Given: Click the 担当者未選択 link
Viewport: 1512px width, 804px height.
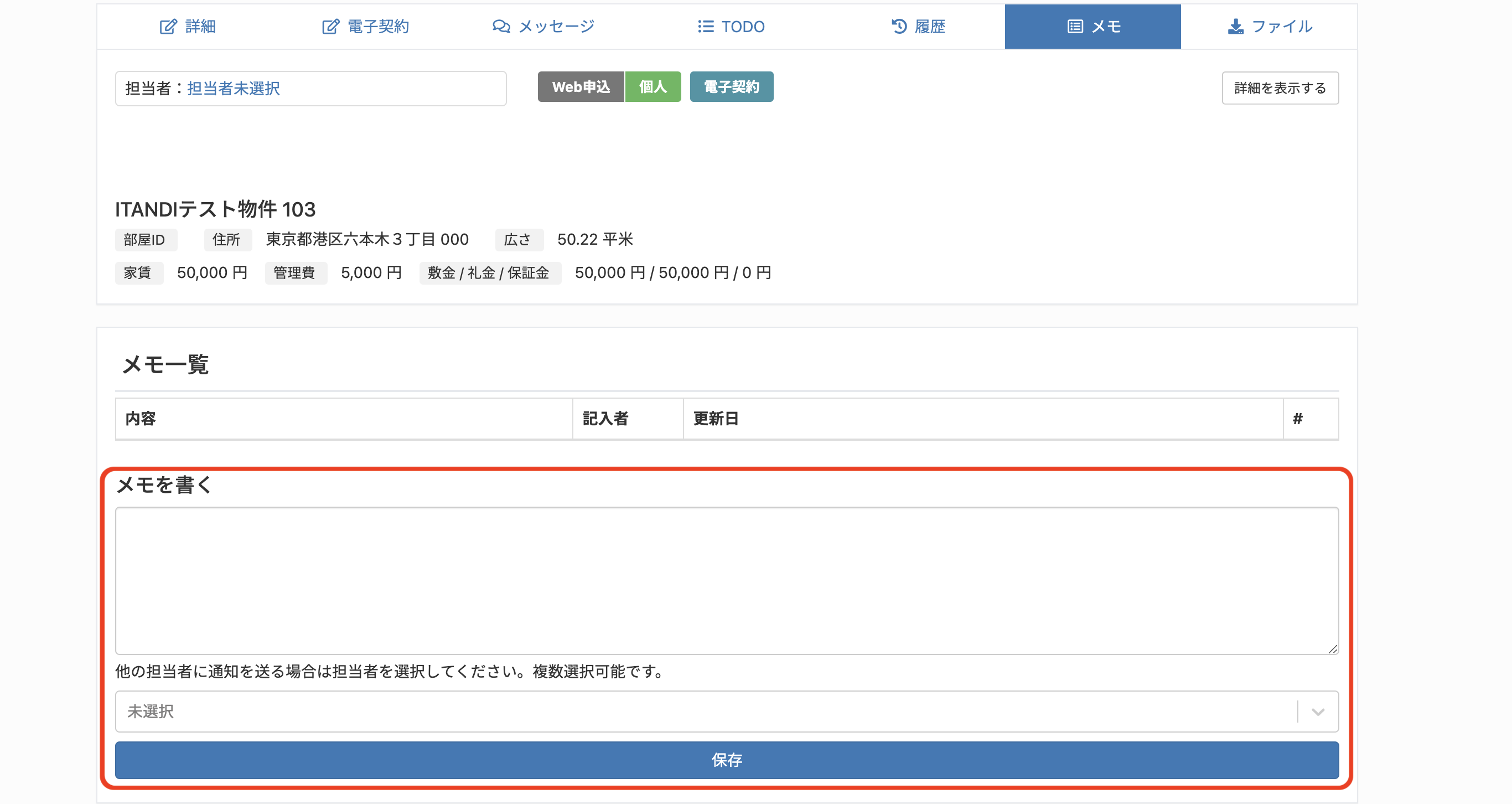Looking at the screenshot, I should coord(233,88).
